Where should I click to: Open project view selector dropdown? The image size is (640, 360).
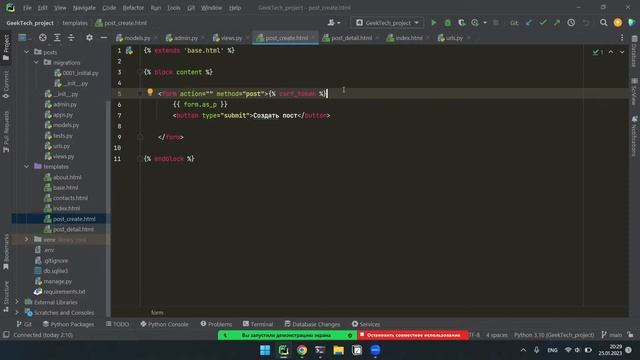24,38
